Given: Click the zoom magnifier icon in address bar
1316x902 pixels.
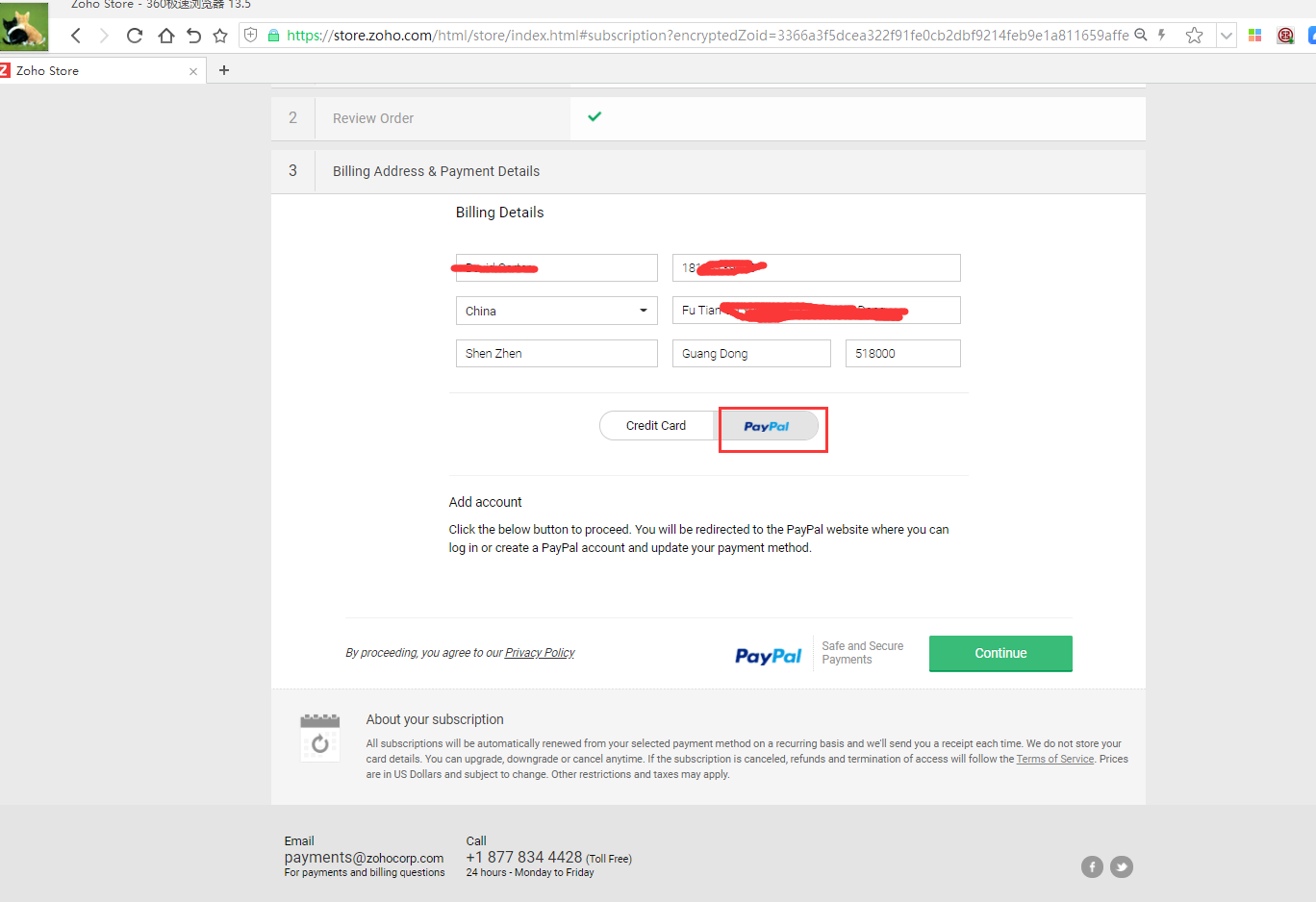Looking at the screenshot, I should click(1141, 35).
